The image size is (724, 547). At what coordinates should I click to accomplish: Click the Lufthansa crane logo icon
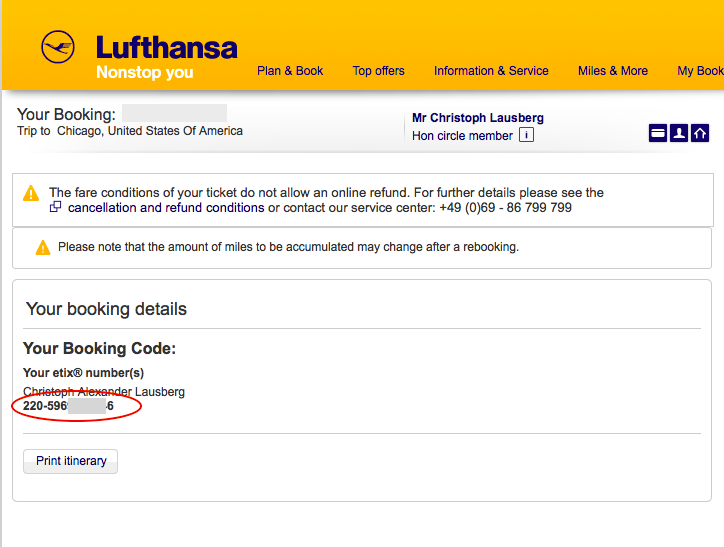click(x=58, y=48)
